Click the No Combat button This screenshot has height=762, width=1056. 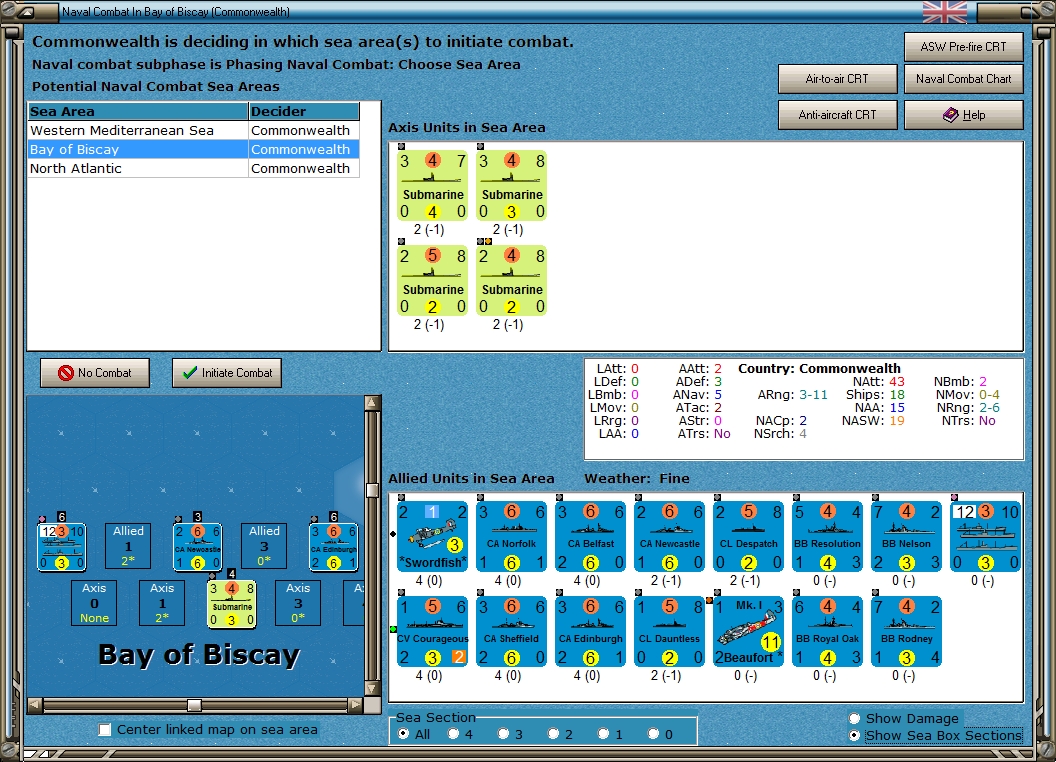[95, 373]
